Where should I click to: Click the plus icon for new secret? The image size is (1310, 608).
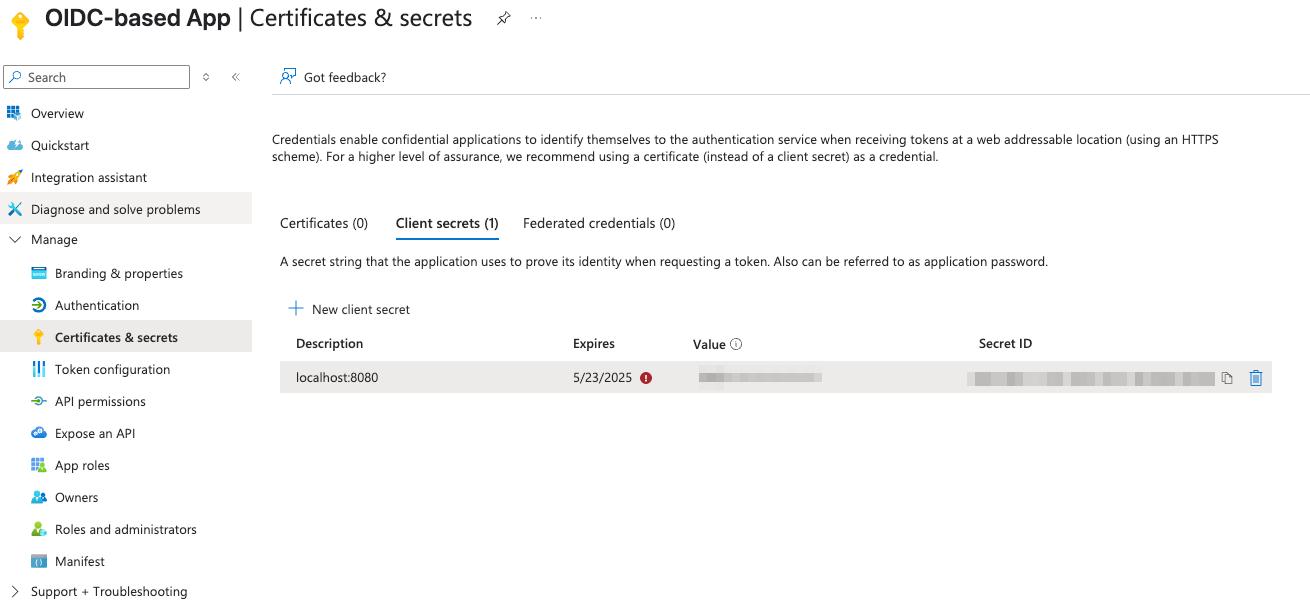click(296, 309)
